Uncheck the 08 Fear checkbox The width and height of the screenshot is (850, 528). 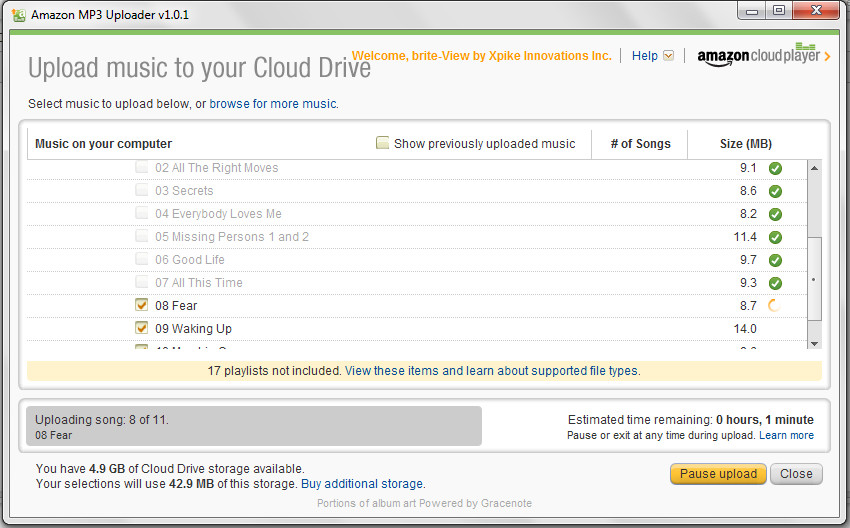pos(141,305)
